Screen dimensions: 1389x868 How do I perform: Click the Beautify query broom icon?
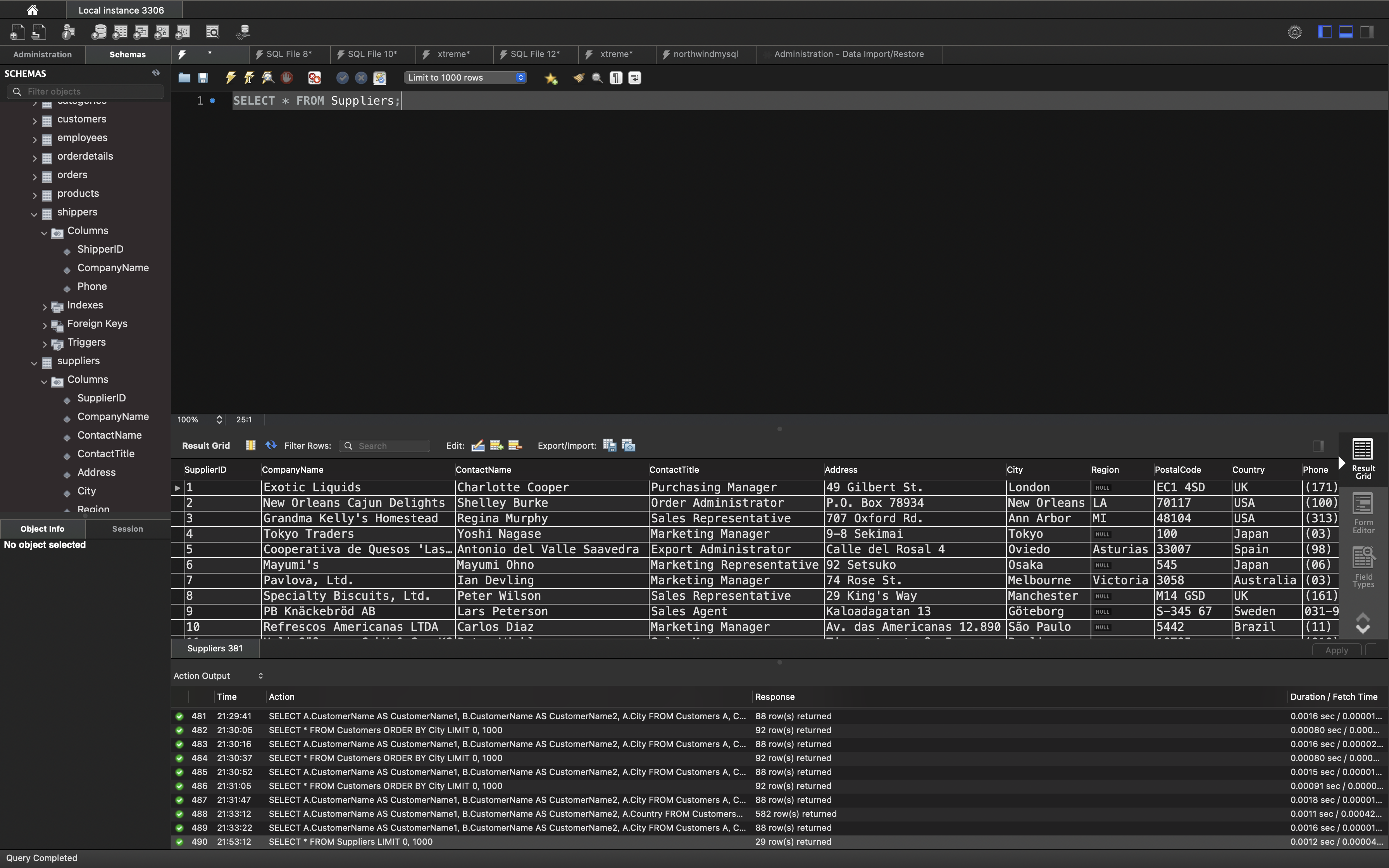(579, 77)
